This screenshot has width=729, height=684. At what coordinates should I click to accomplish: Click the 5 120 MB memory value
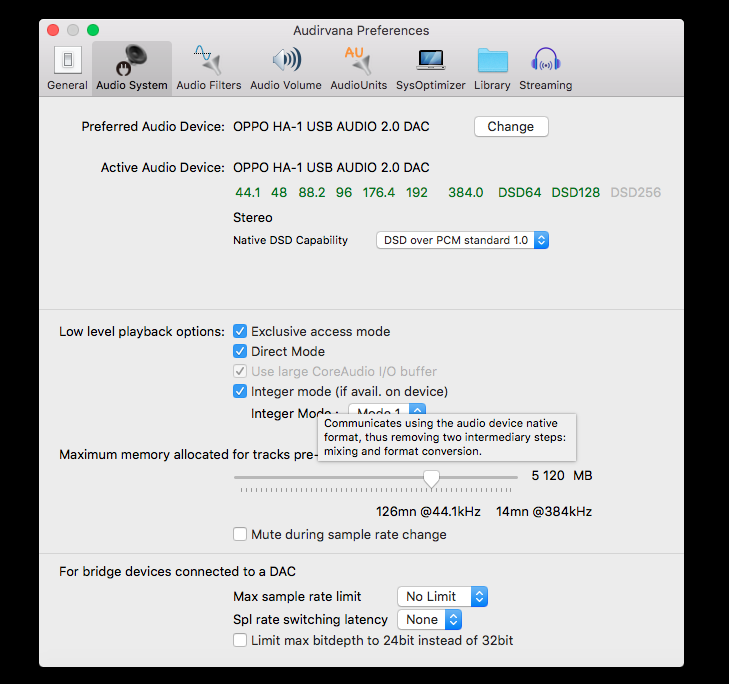562,476
